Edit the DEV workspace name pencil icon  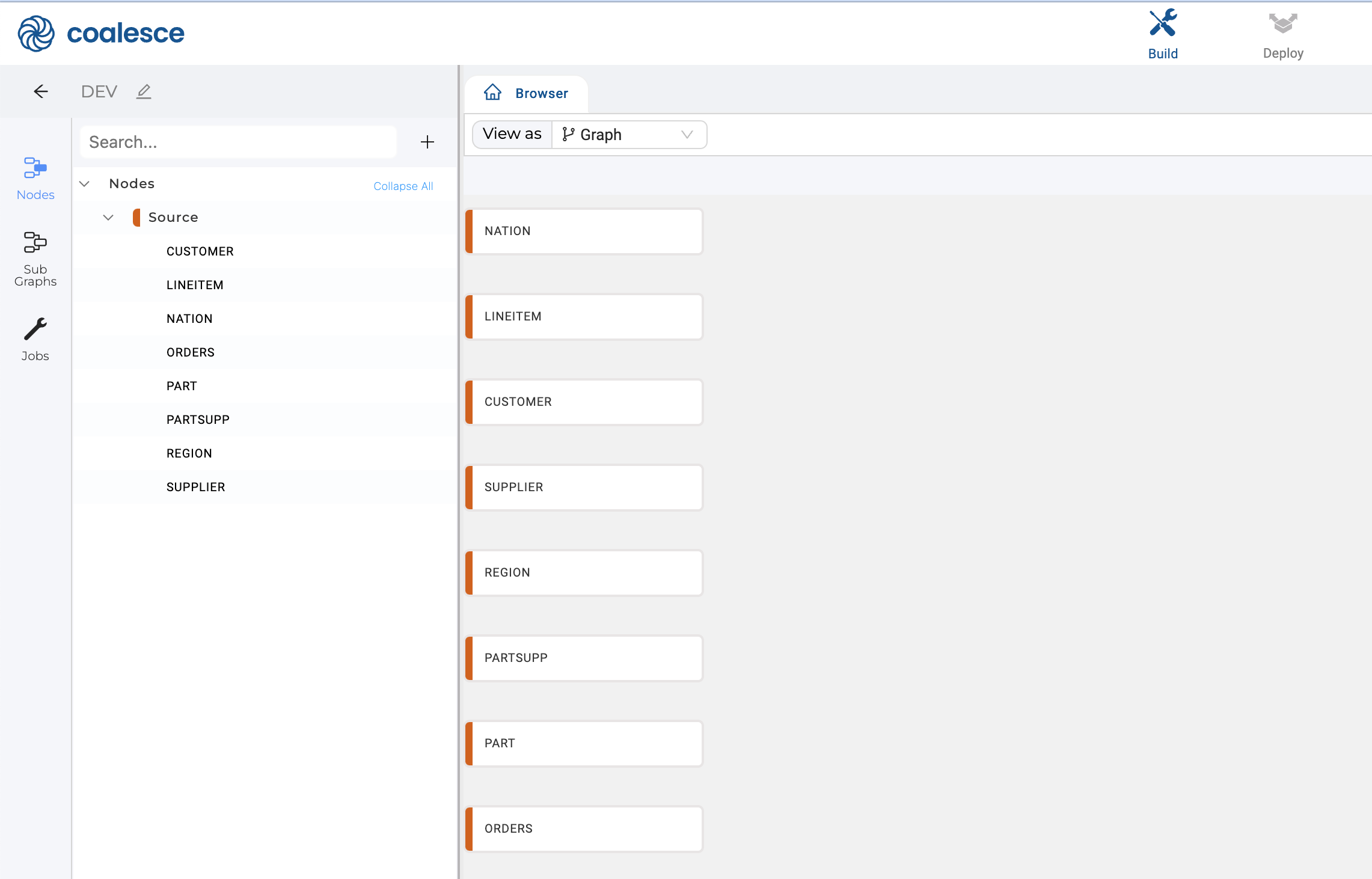click(x=144, y=91)
